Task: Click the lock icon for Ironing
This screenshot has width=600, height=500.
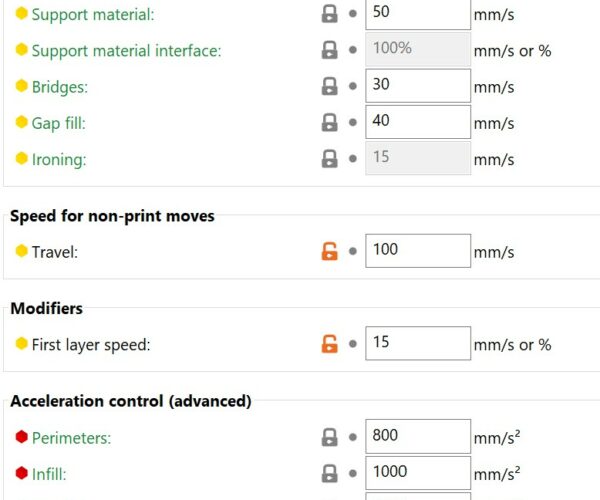Action: point(329,159)
